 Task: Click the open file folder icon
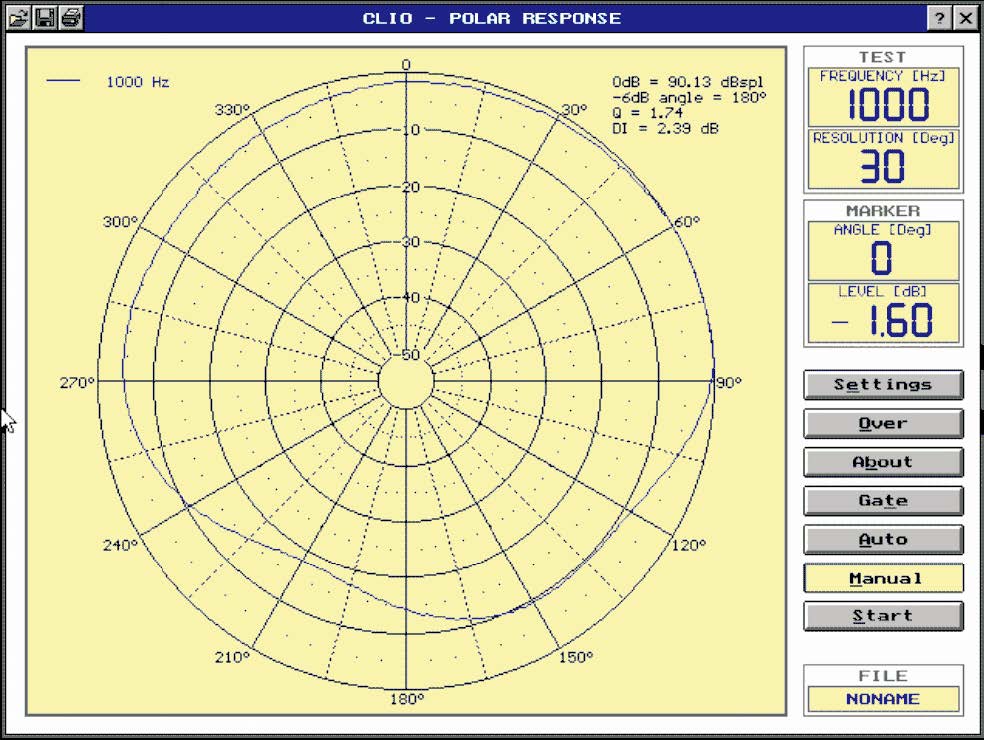(x=19, y=18)
